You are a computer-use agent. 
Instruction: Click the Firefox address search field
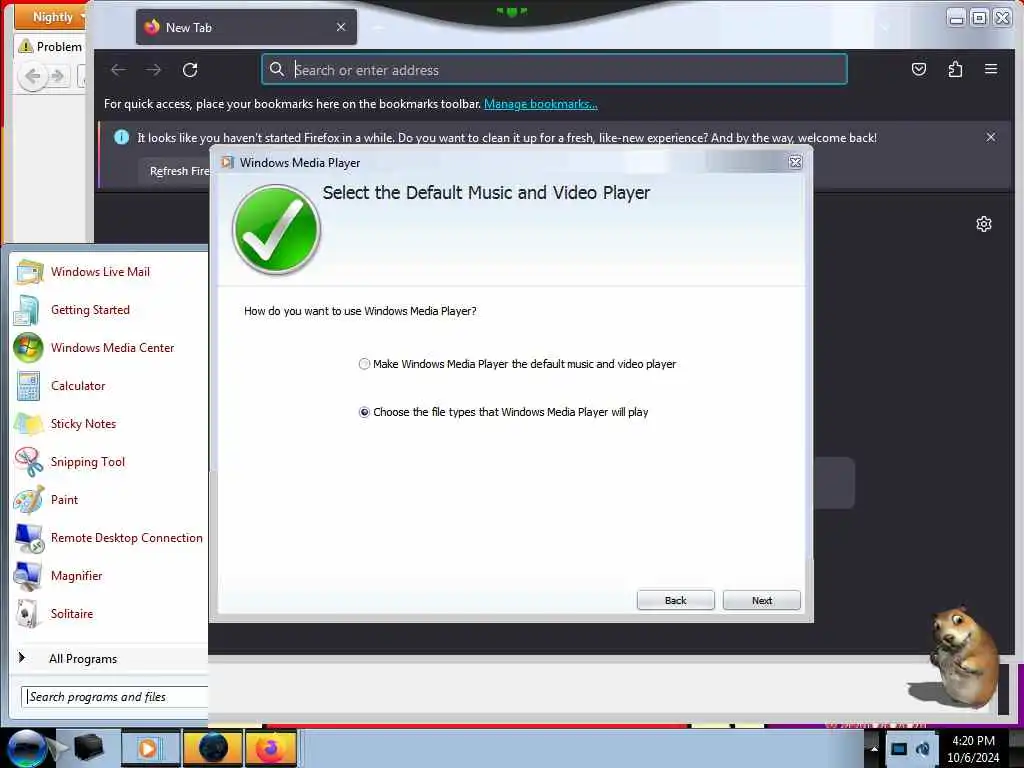coord(554,69)
